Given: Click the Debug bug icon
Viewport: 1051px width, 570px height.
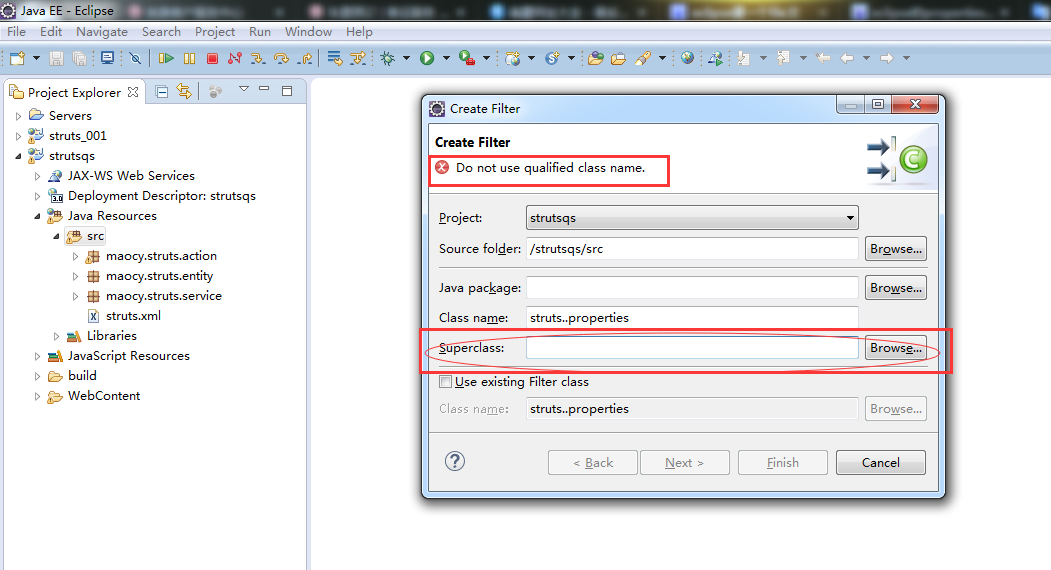Looking at the screenshot, I should (x=388, y=58).
